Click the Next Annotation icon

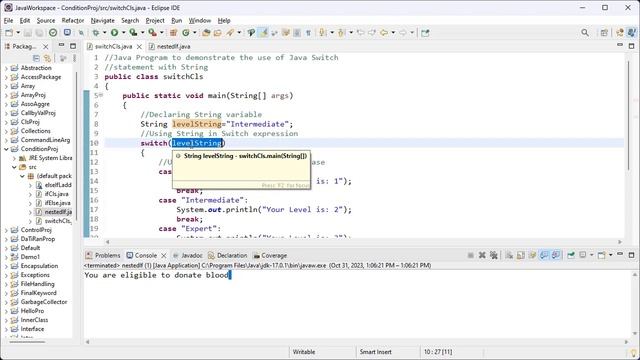tap(322, 33)
